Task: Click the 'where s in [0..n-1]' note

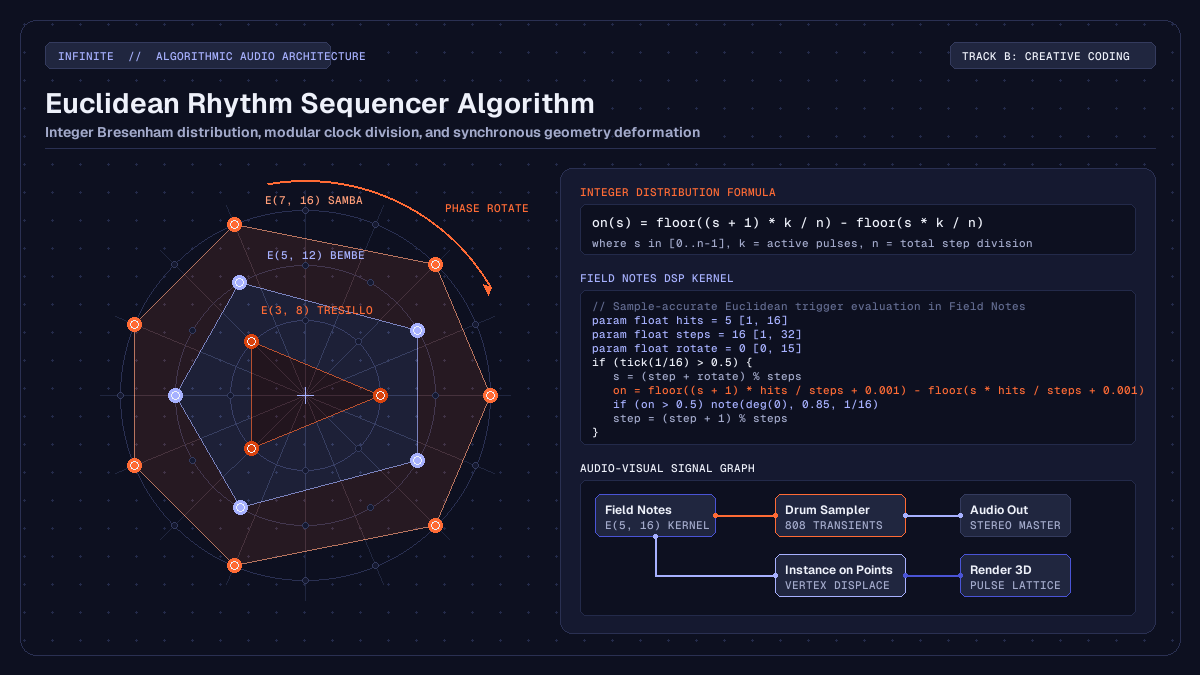Action: [x=812, y=243]
